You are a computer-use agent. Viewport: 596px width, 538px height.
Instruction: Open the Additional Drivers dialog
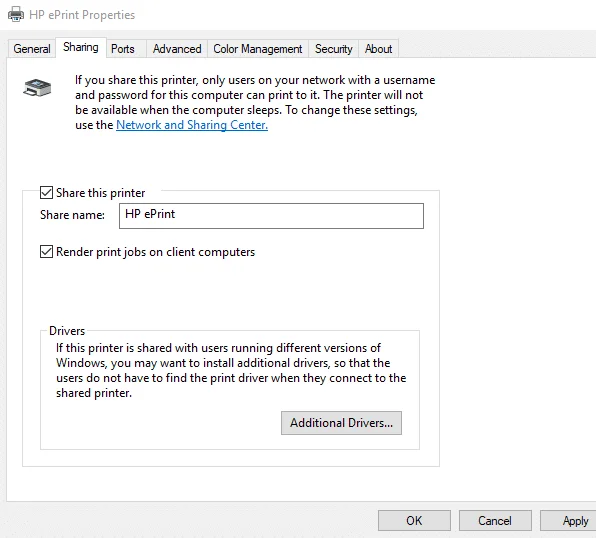[341, 423]
